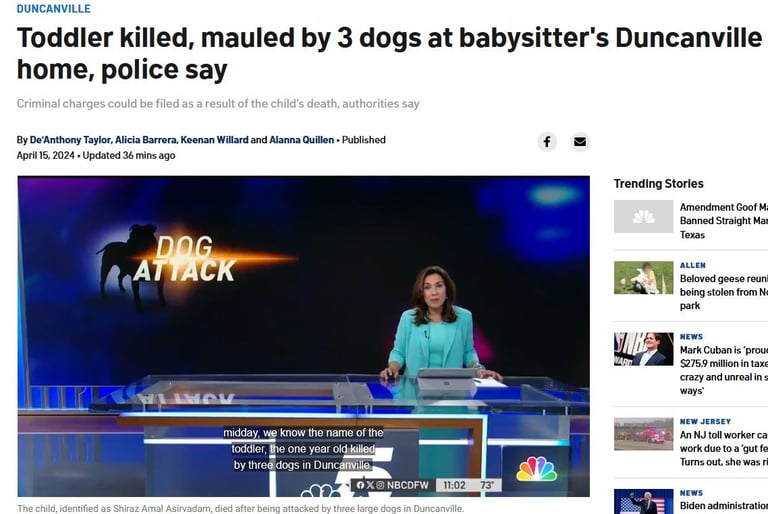The height and width of the screenshot is (514, 768).
Task: Share the article via email icon
Action: (580, 142)
